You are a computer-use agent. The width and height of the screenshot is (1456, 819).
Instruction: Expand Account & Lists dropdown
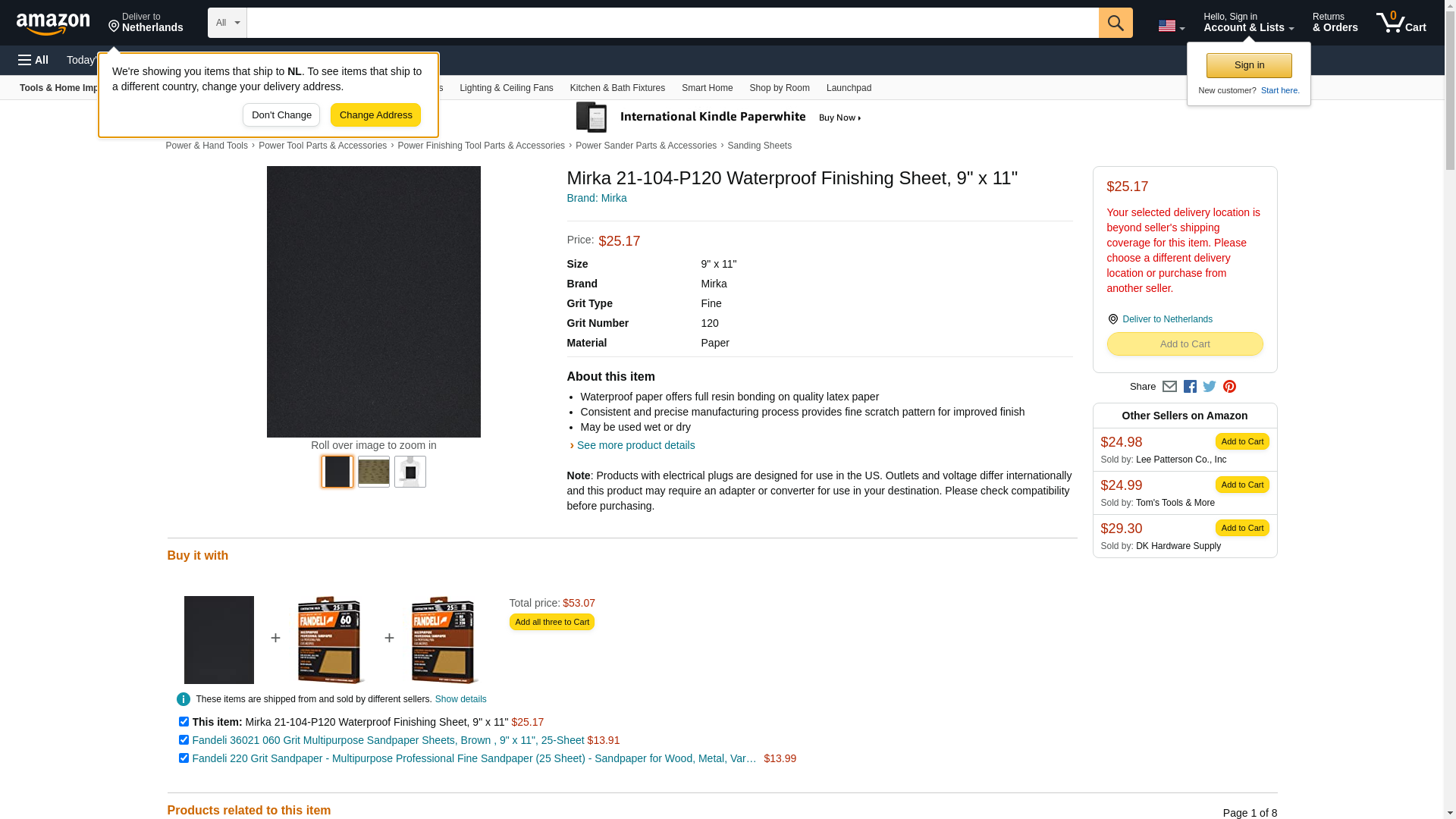[x=1248, y=23]
